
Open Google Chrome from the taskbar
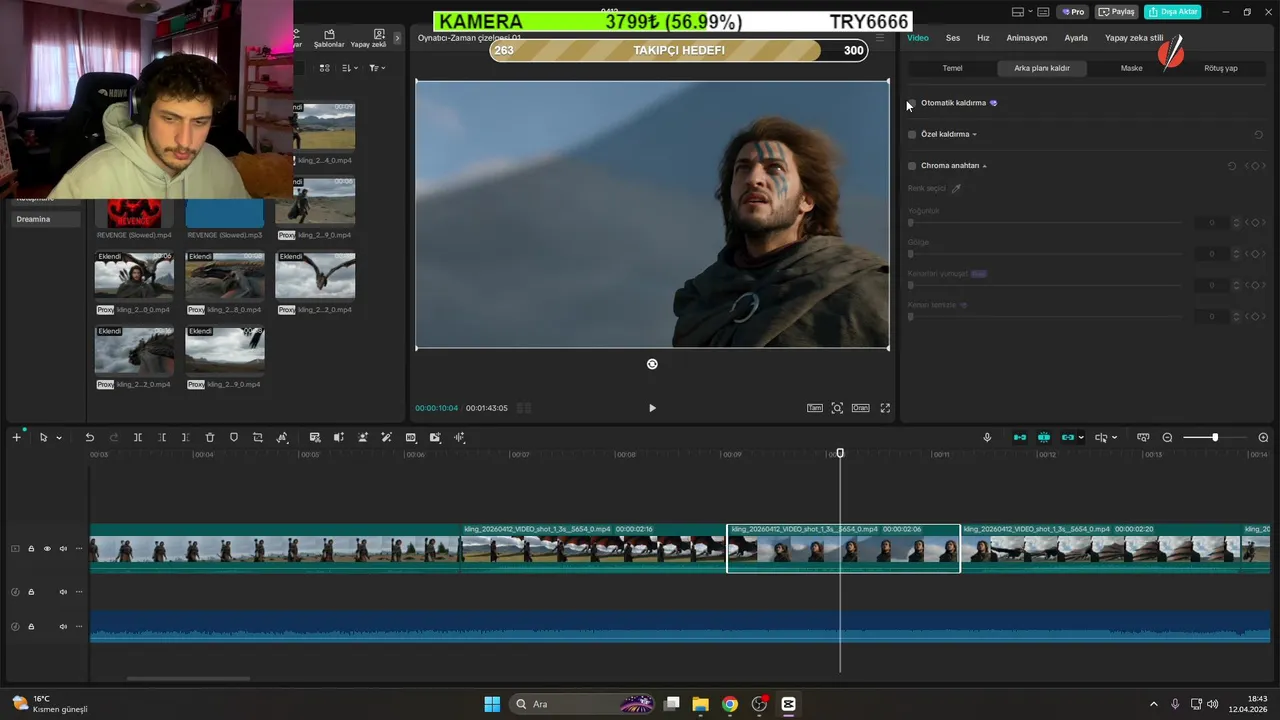click(x=730, y=704)
